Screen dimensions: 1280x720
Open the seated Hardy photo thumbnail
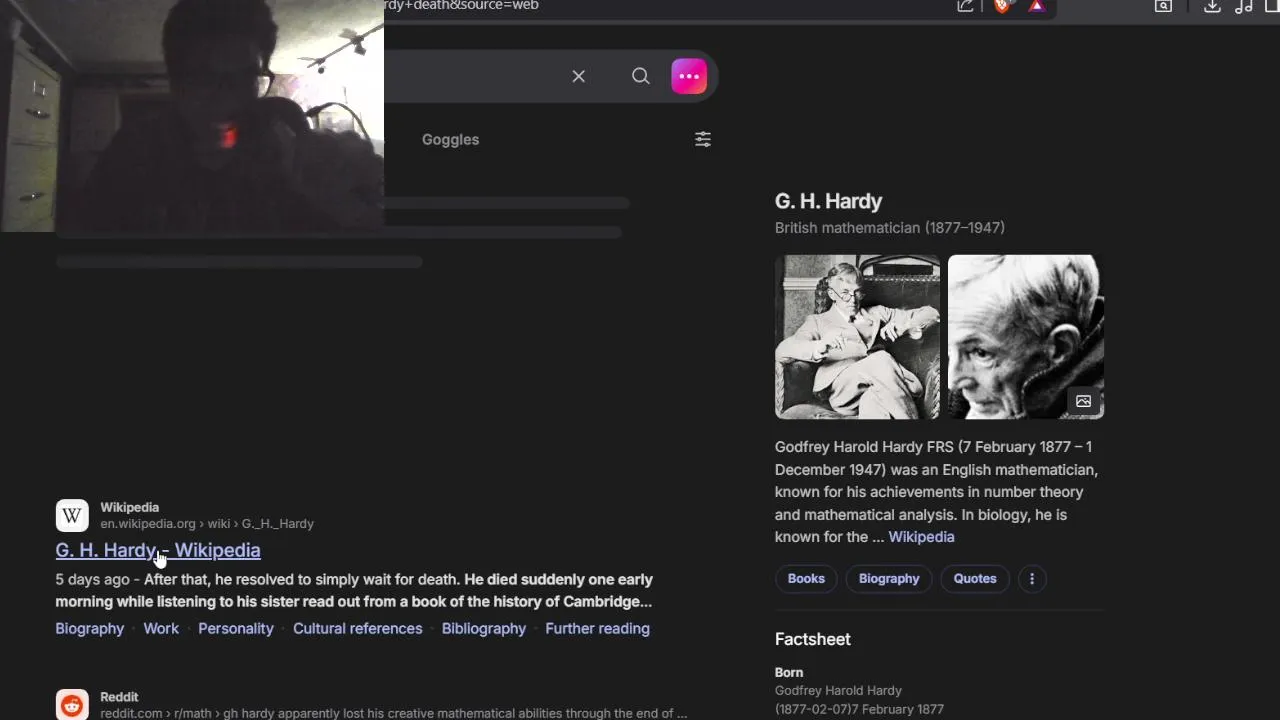point(857,337)
